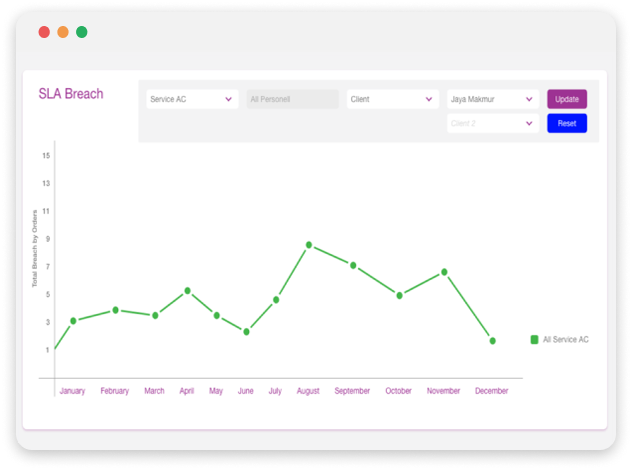The height and width of the screenshot is (470, 632).
Task: Expand the Client dropdown
Action: tap(392, 100)
